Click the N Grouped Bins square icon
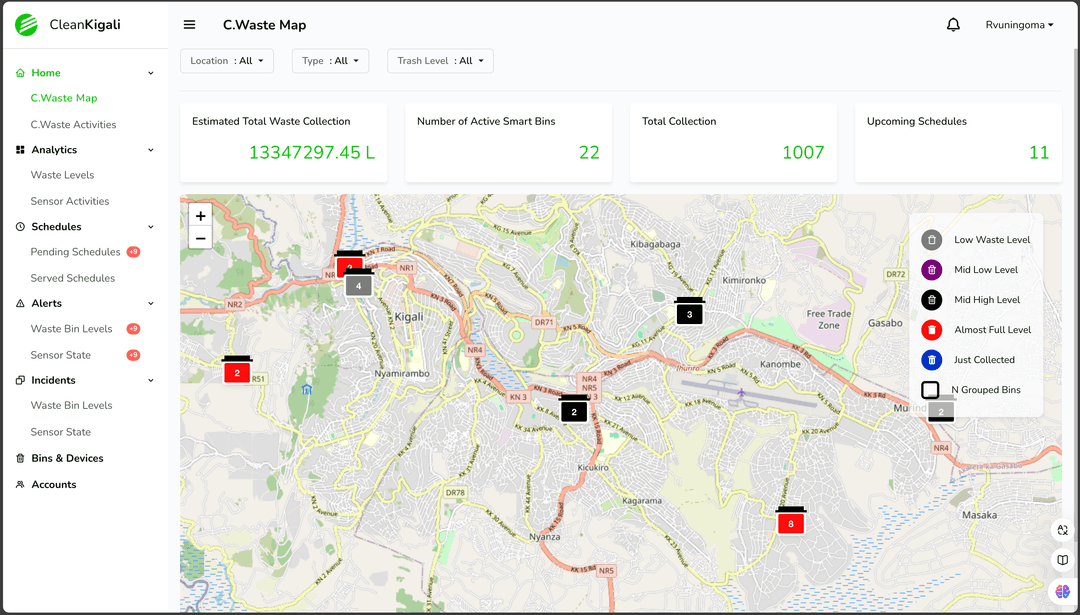Viewport: 1080px width, 615px height. (930, 390)
